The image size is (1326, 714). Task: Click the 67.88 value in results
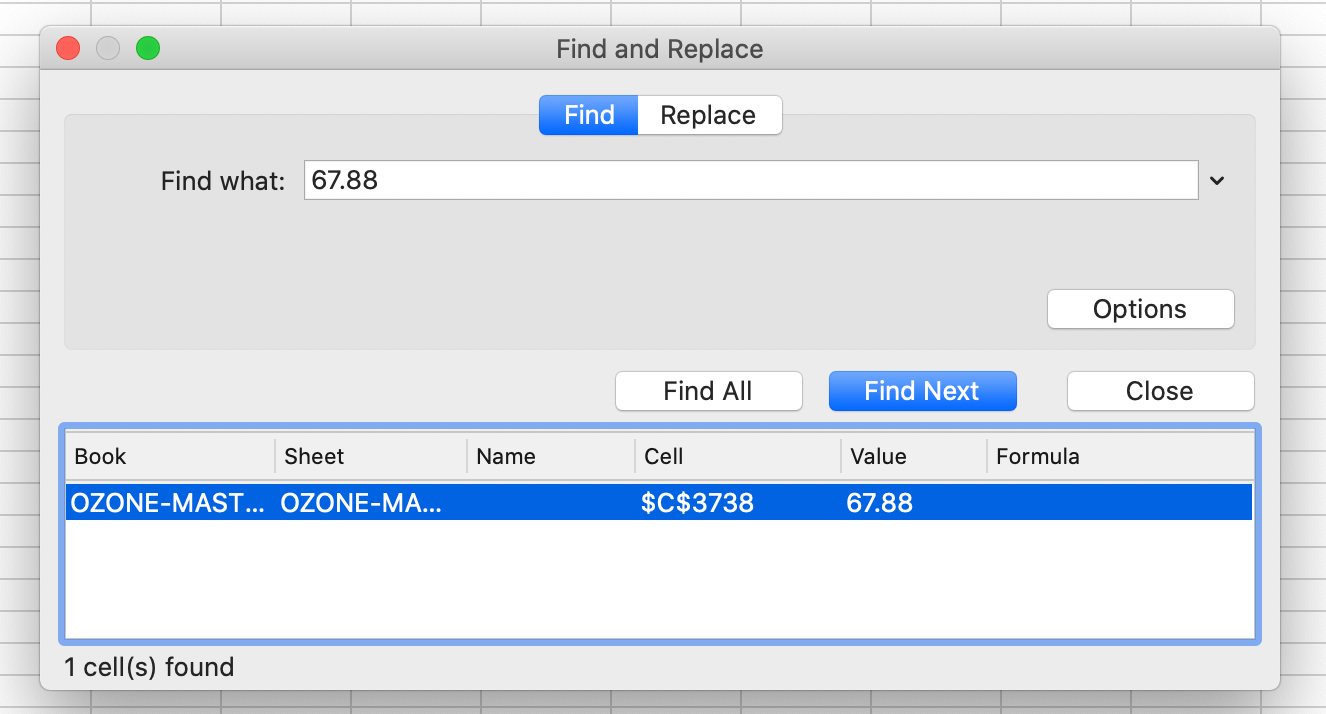pyautogui.click(x=880, y=502)
